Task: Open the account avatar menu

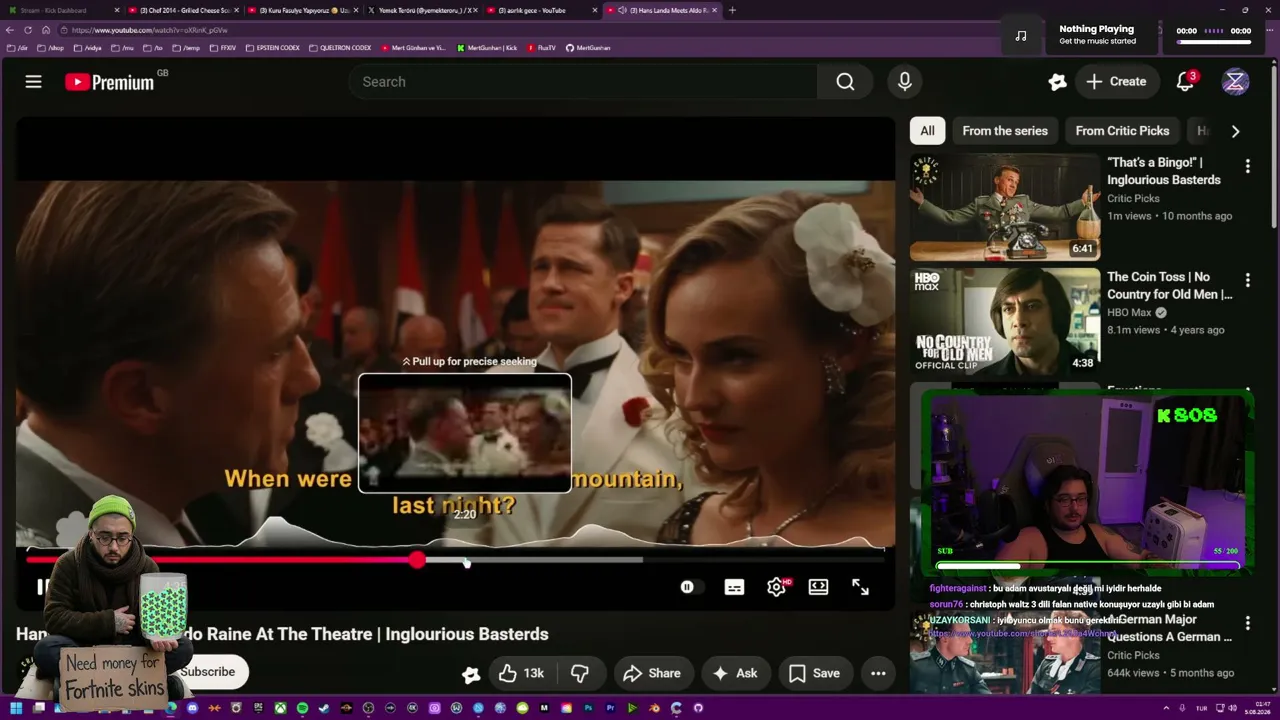Action: click(x=1235, y=82)
